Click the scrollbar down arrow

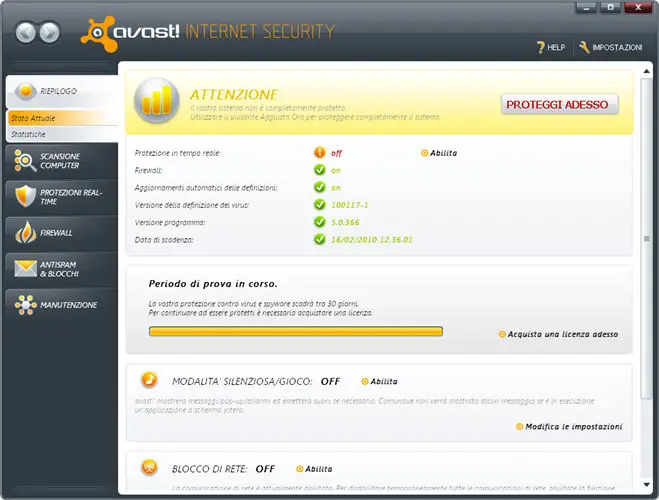coord(646,485)
